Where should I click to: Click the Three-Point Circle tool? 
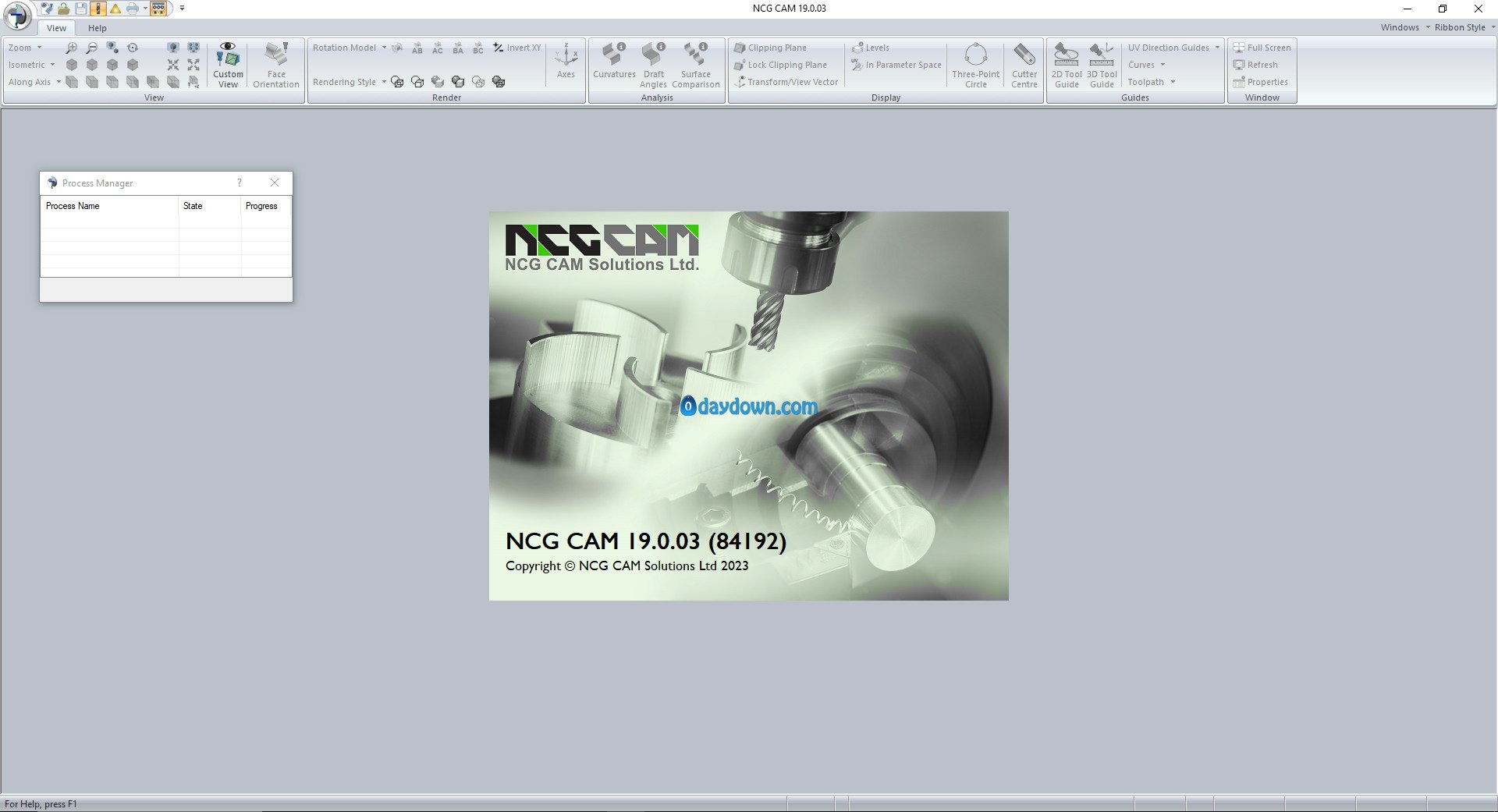coord(976,65)
